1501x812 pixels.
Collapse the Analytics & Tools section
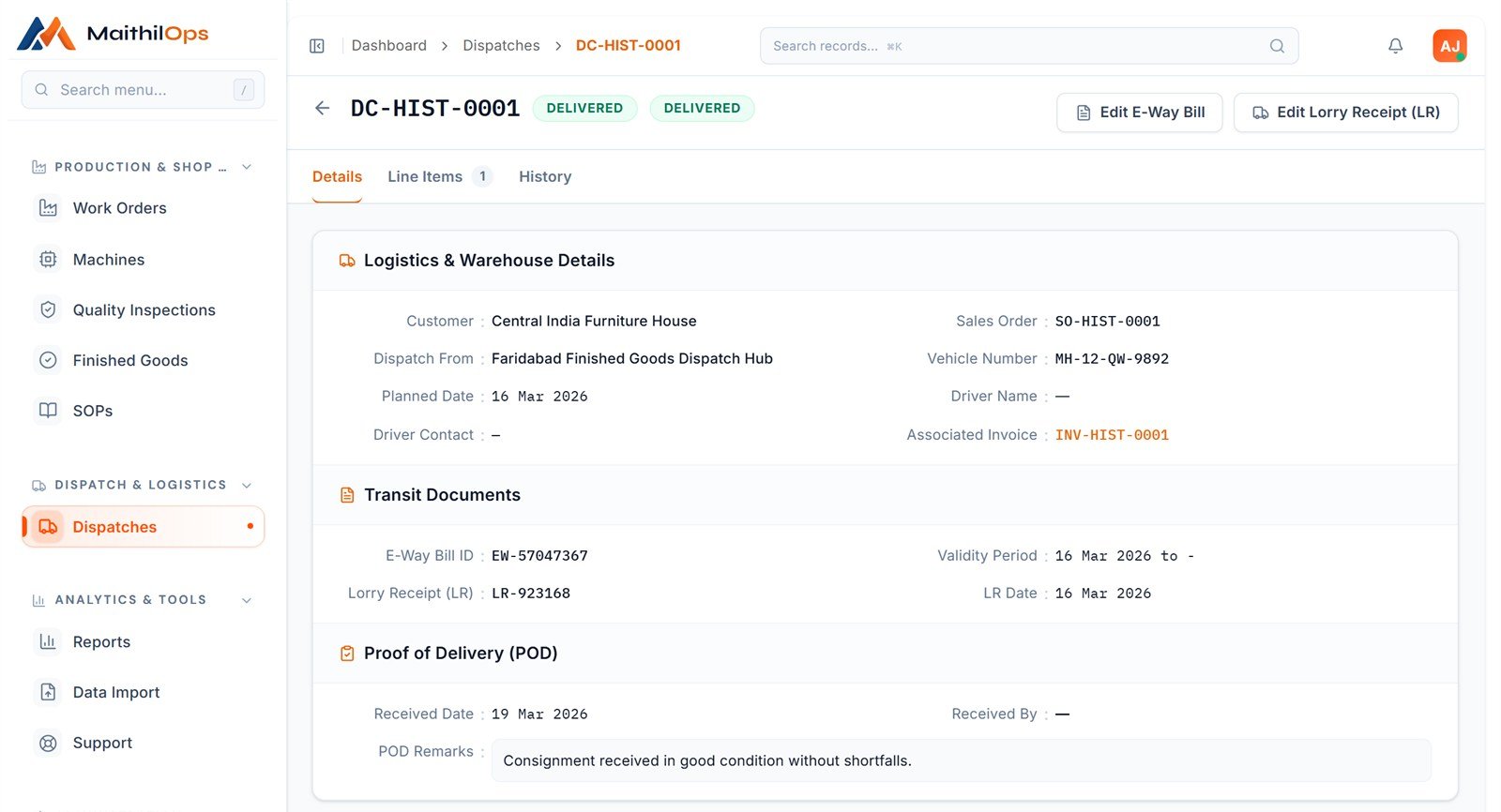(247, 600)
